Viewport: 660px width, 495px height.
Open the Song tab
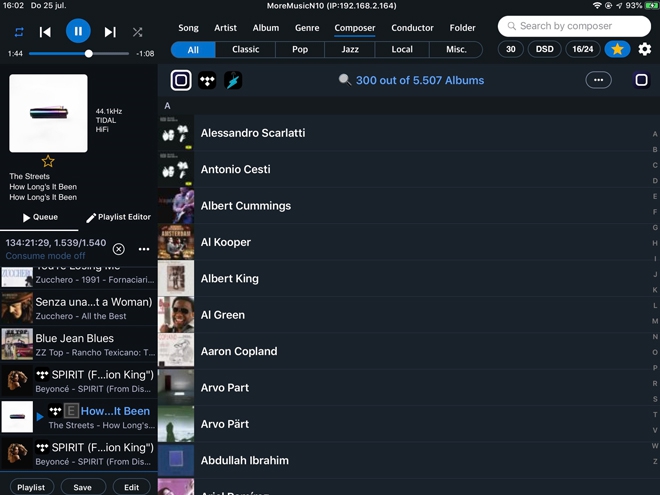188,28
